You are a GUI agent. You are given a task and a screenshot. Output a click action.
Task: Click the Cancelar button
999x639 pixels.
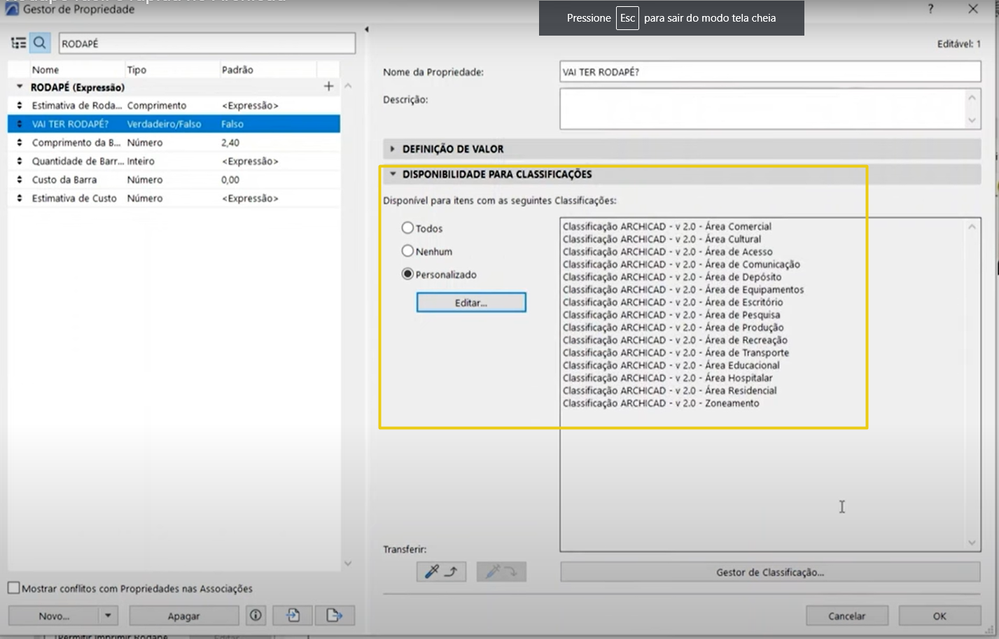pyautogui.click(x=846, y=616)
